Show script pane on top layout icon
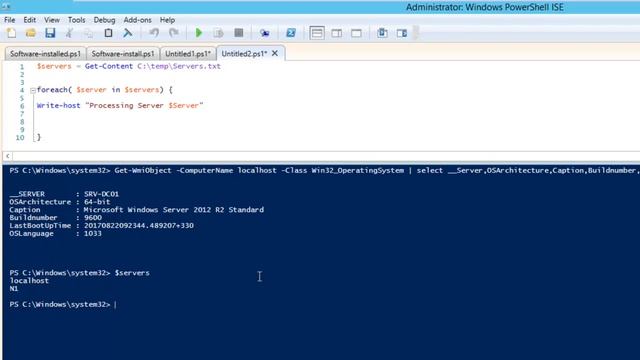This screenshot has width=640, height=360. 317,33
